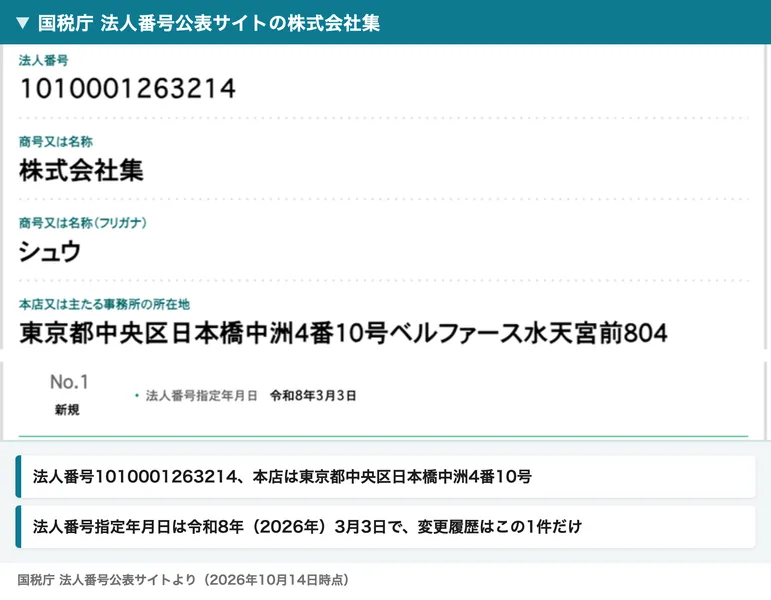Click the summary card starting 法人番号1010001263214、本店は
This screenshot has width=771, height=600.
click(x=386, y=477)
